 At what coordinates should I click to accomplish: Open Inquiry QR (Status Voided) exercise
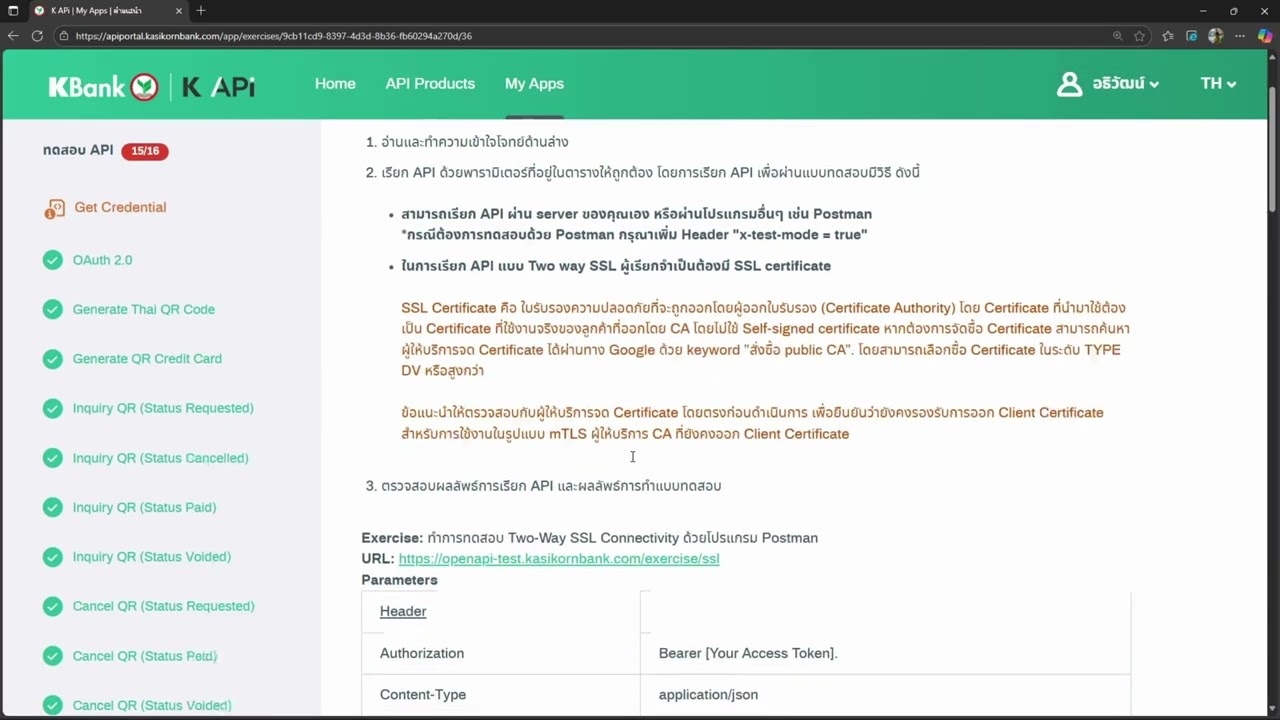click(x=151, y=557)
